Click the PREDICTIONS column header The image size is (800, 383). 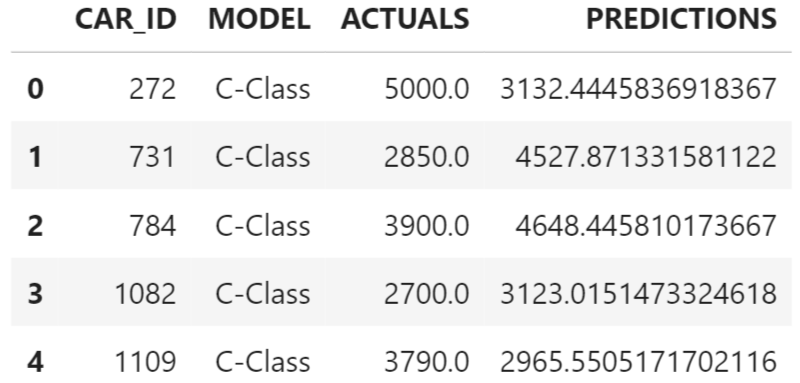(681, 19)
